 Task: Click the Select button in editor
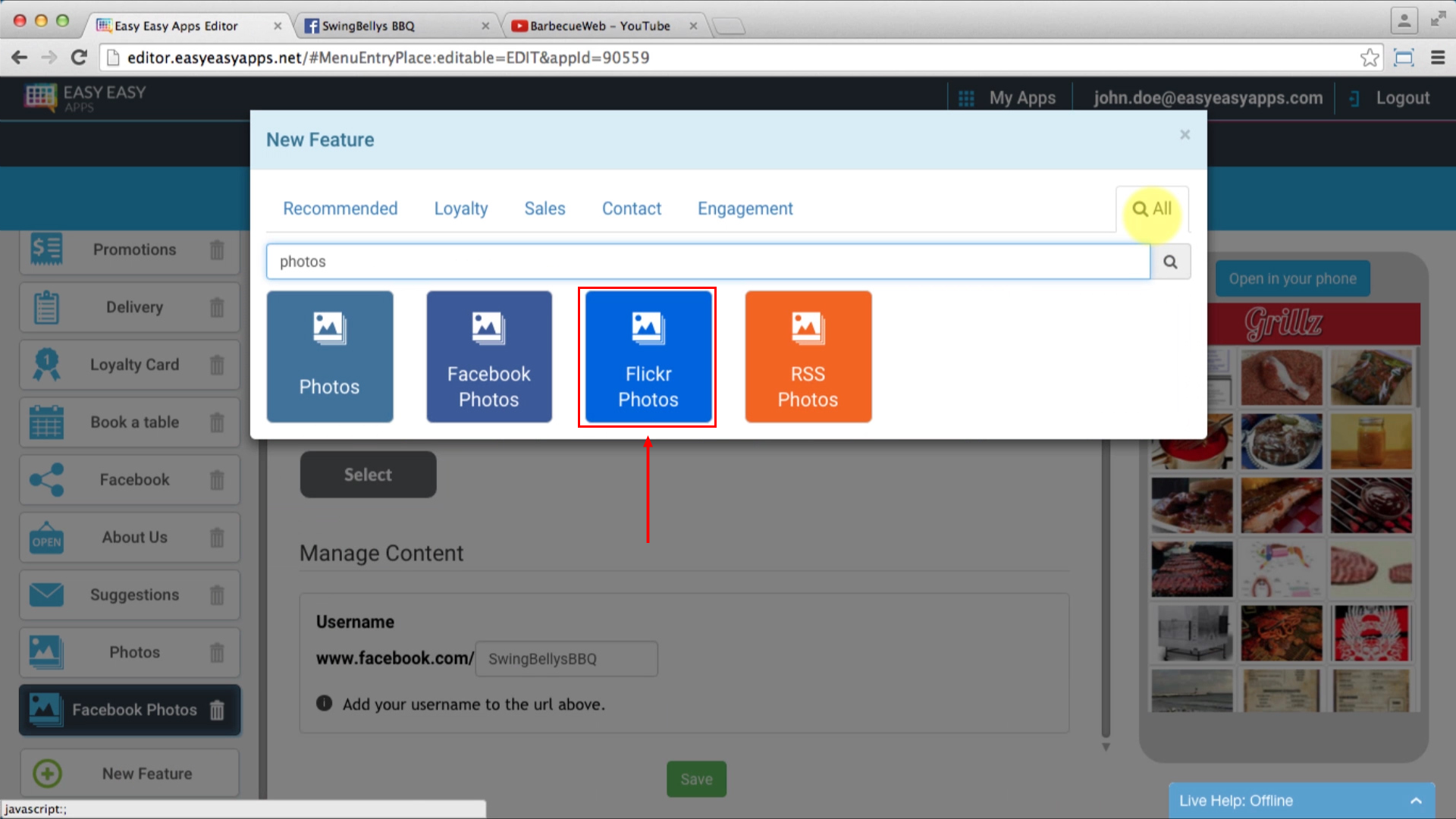pyautogui.click(x=368, y=474)
